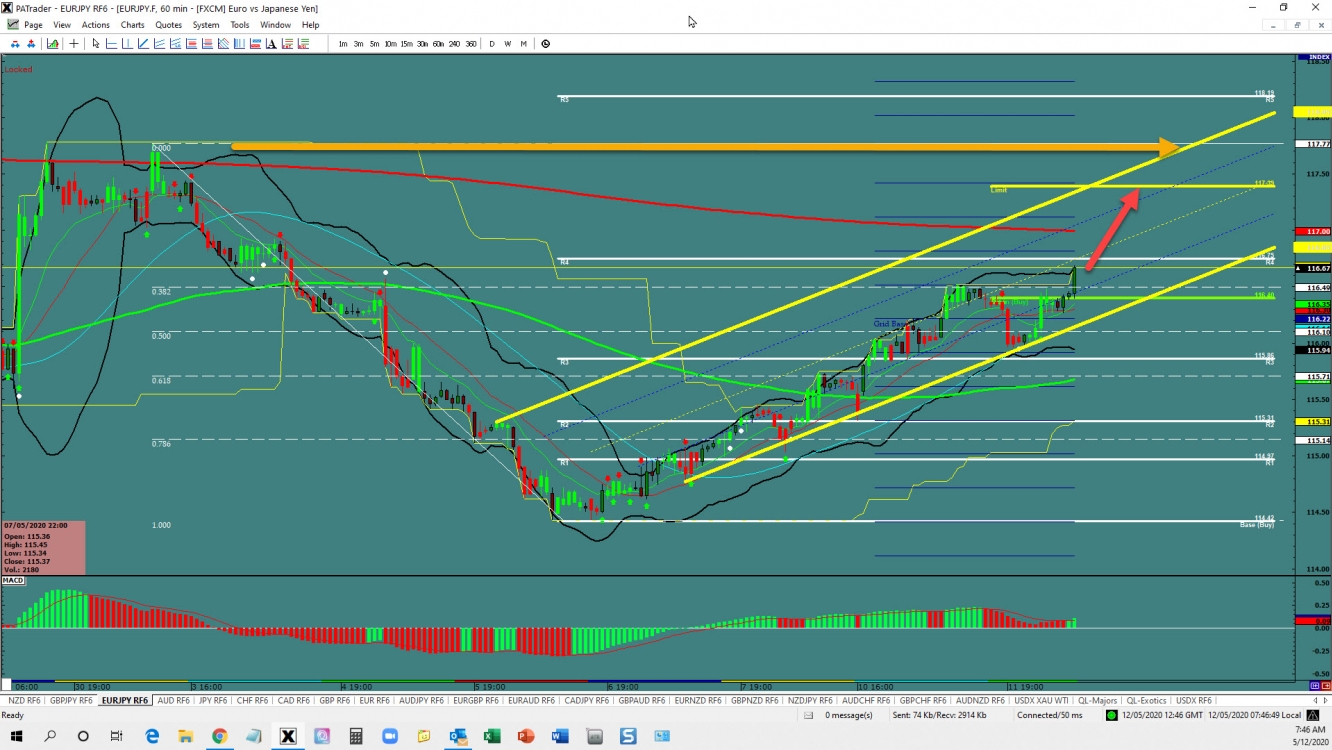
Task: Click the red 'Locked' label on chart
Action: [x=18, y=69]
